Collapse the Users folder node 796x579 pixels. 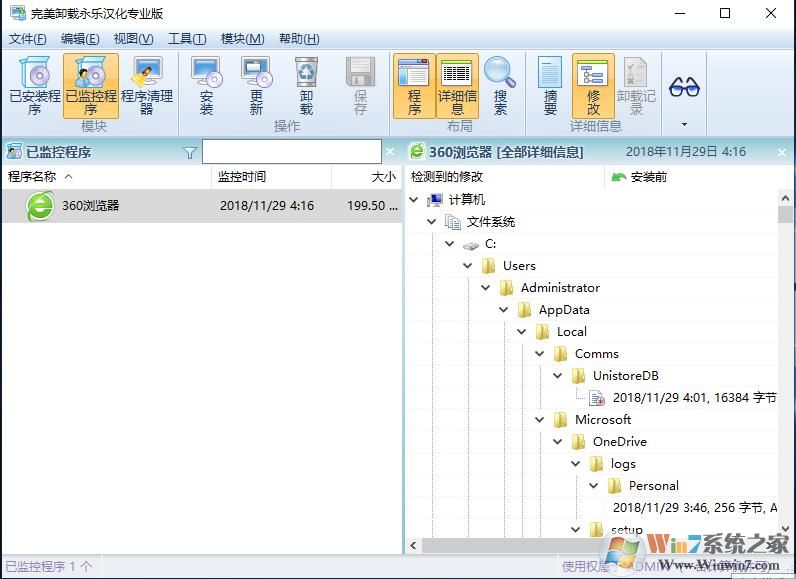468,265
